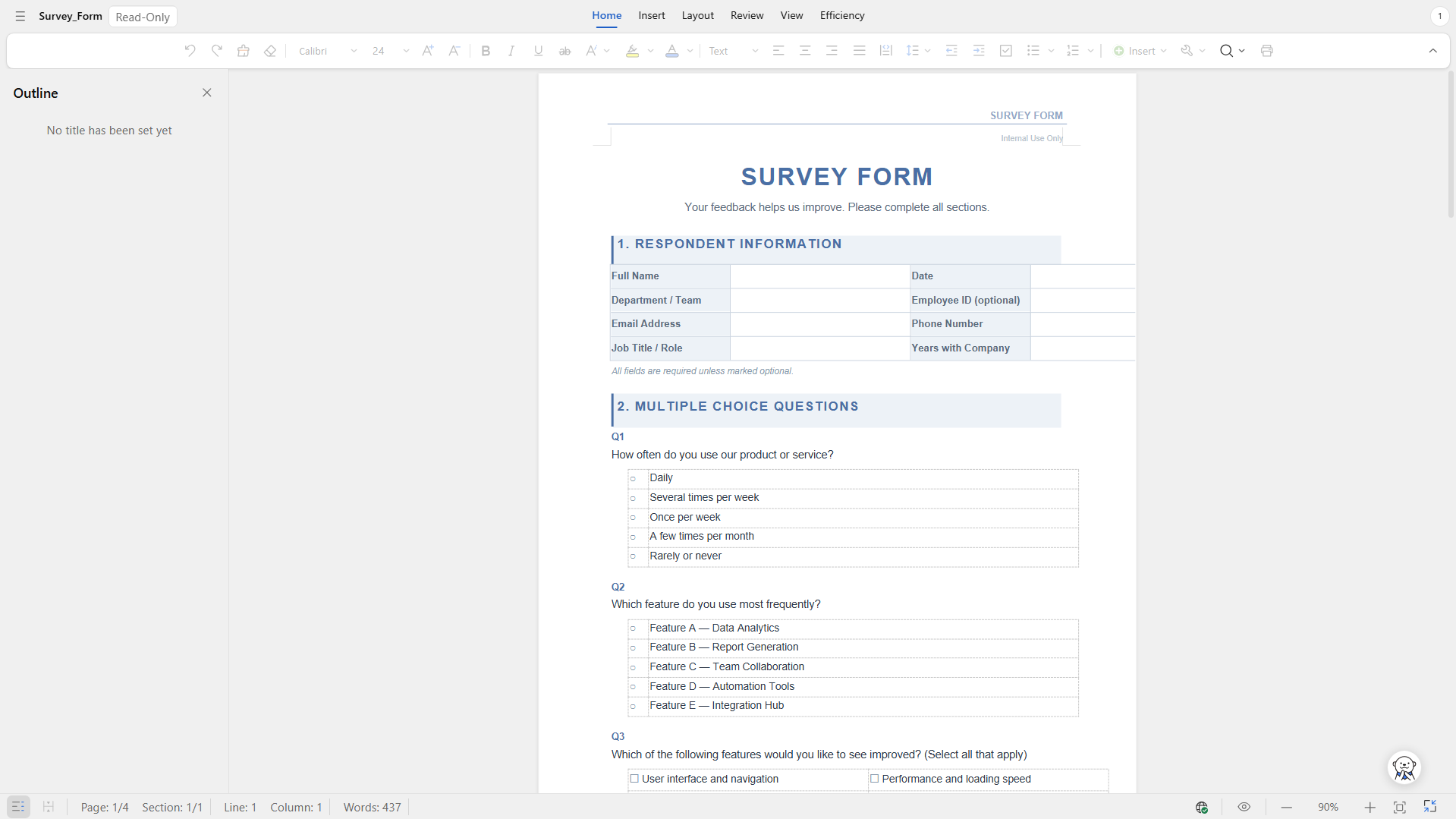Click the superscript text effects icon

point(591,51)
